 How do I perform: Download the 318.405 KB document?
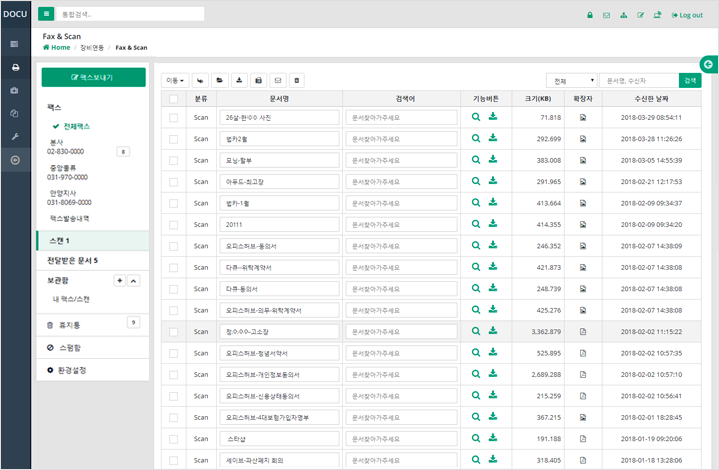(492, 459)
